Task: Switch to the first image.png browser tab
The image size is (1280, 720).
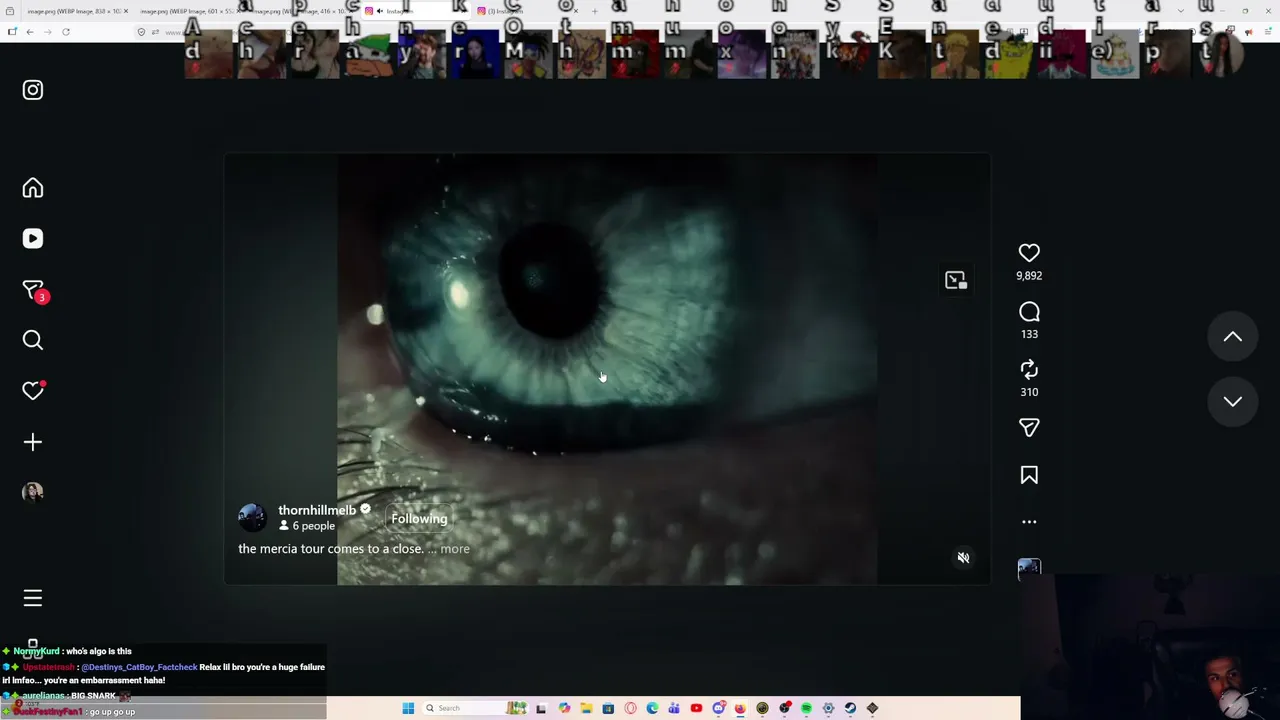Action: (x=75, y=11)
